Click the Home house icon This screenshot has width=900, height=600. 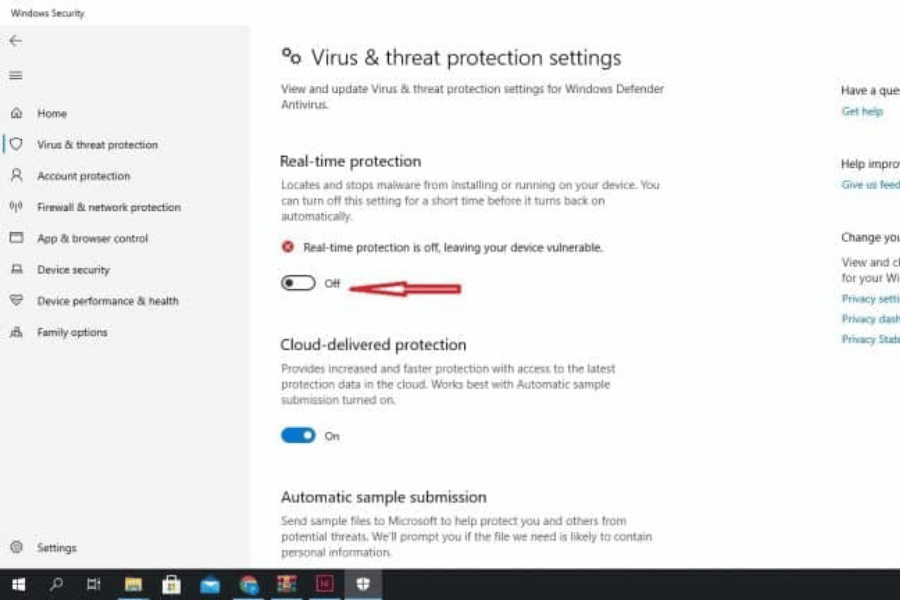[16, 114]
